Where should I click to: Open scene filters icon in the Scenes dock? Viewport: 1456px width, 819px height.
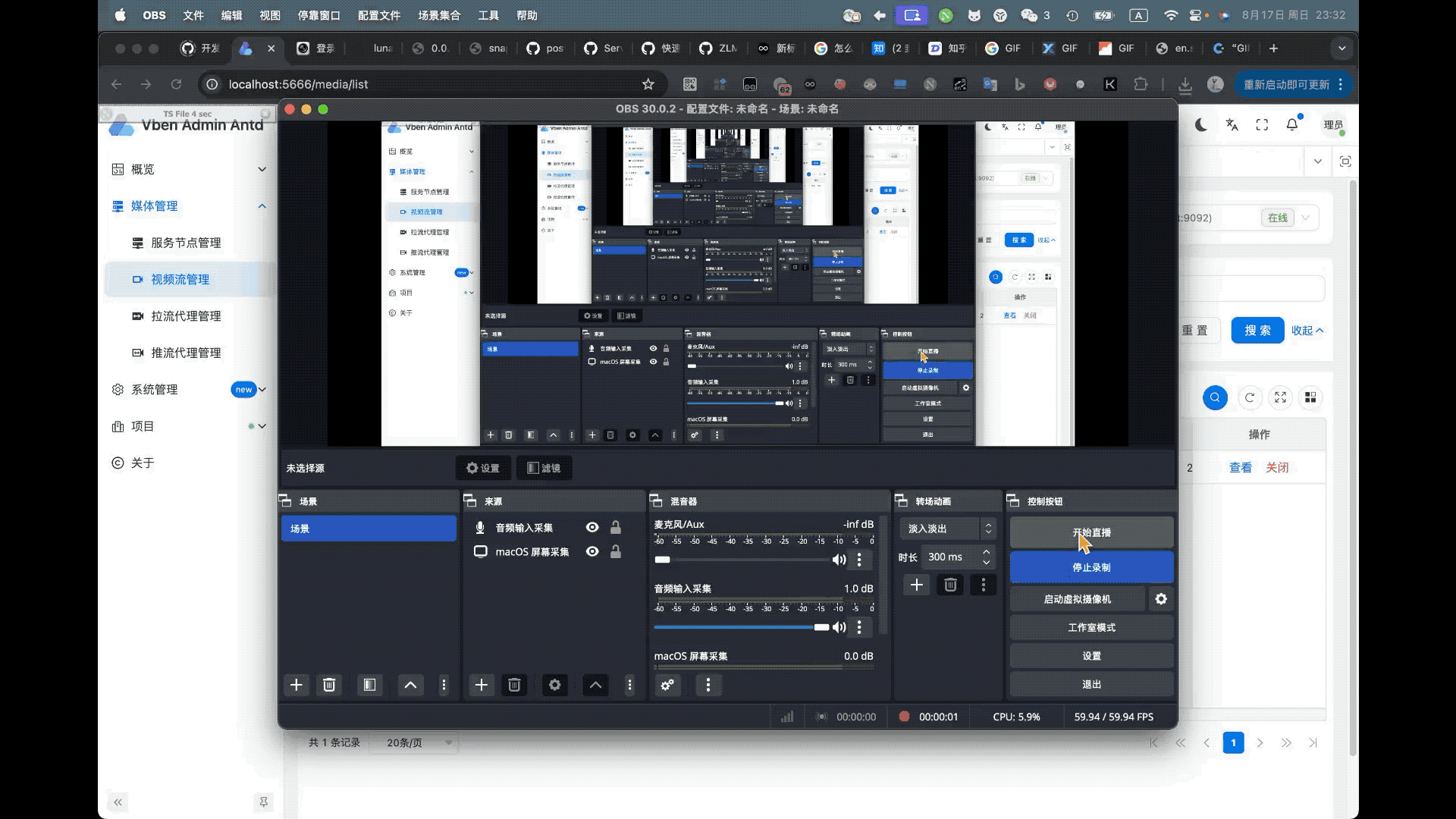(369, 685)
